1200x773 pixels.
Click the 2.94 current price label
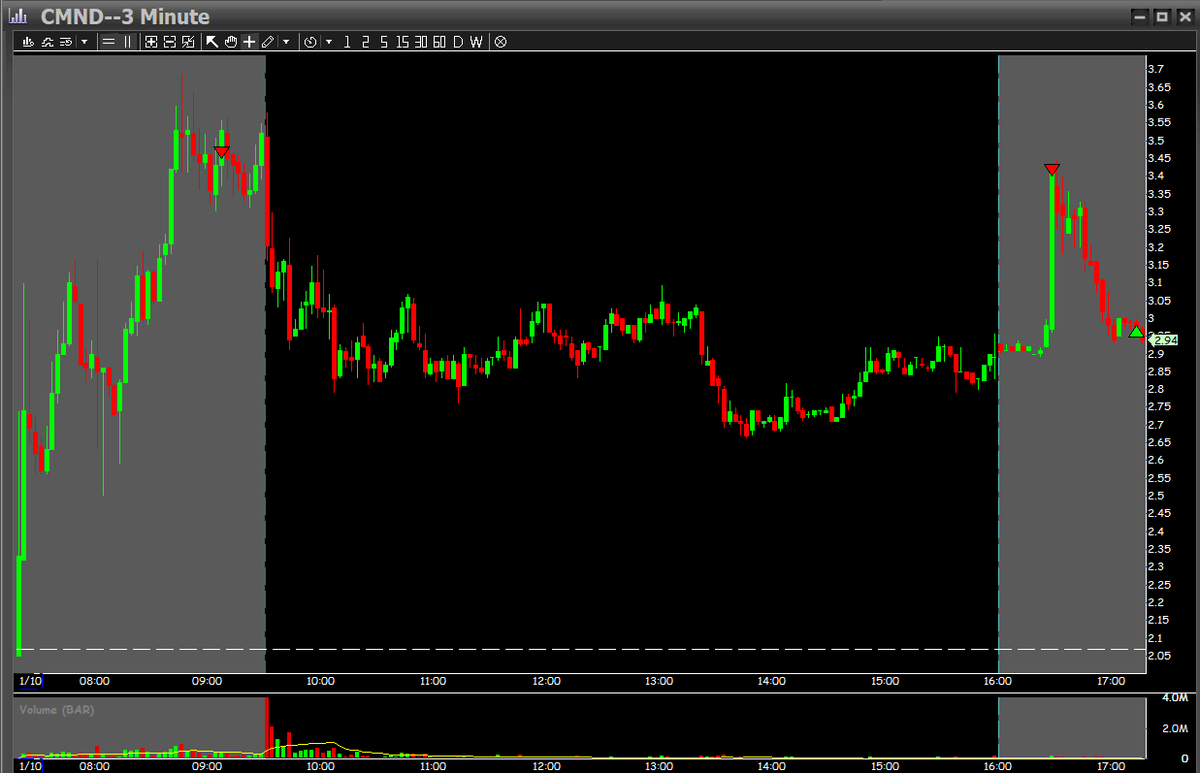(1166, 340)
